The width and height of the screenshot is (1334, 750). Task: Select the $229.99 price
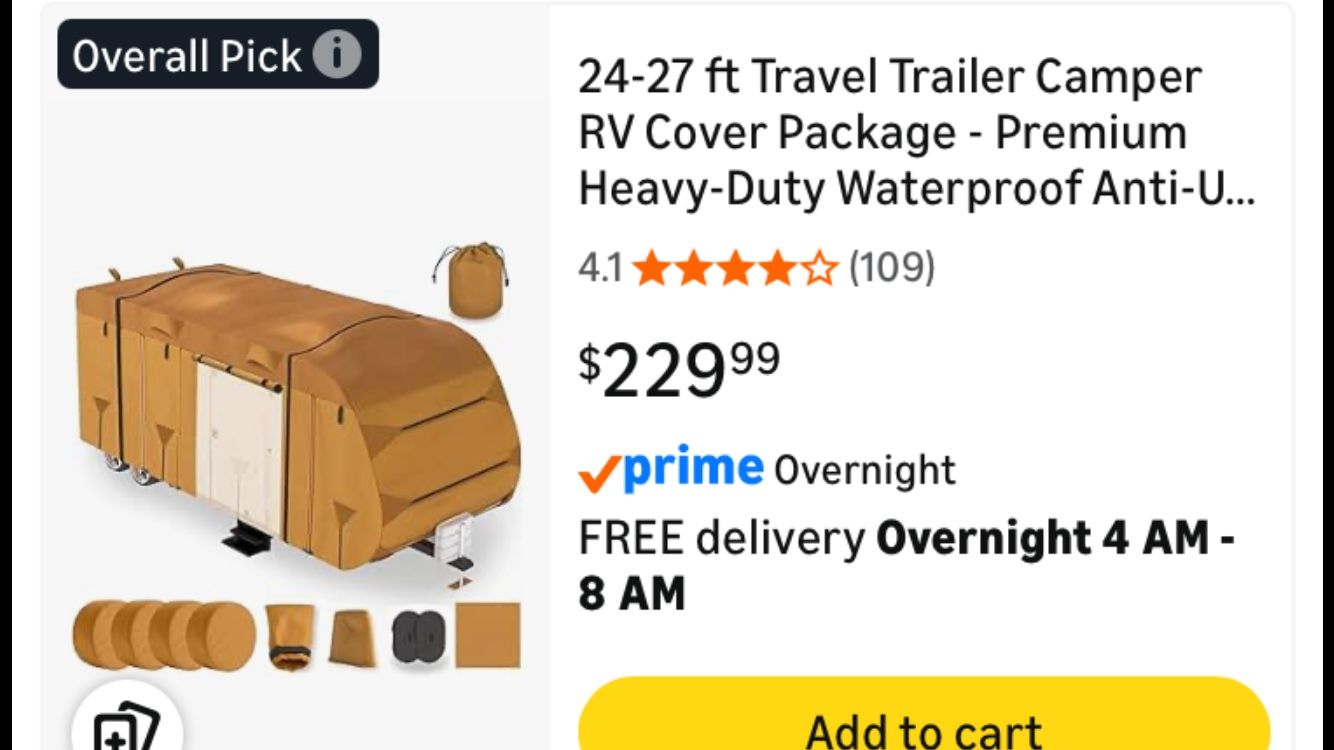tap(679, 368)
